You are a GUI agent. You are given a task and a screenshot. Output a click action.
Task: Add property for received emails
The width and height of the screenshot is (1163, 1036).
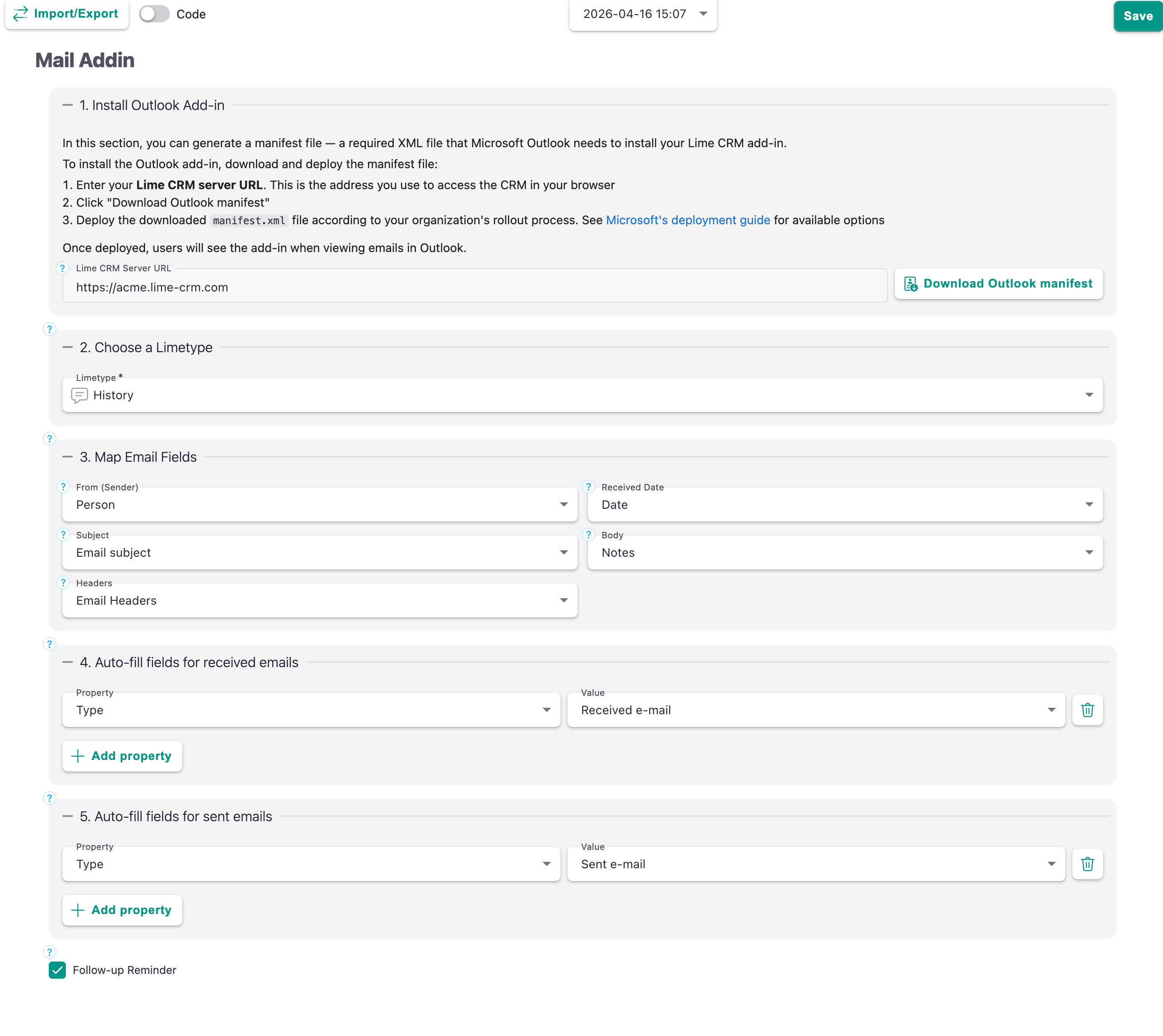122,756
